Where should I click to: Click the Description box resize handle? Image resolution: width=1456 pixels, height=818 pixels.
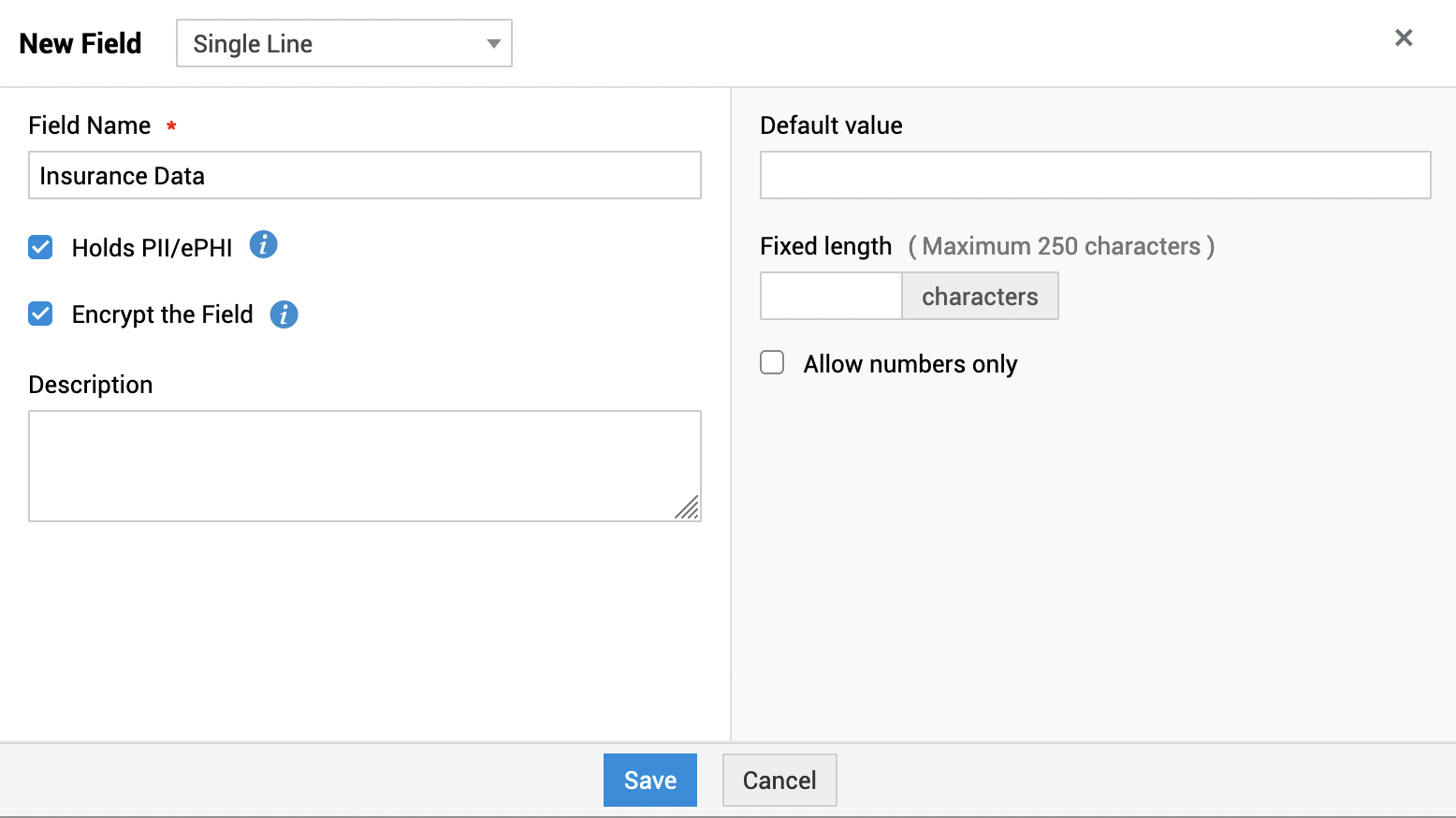688,508
